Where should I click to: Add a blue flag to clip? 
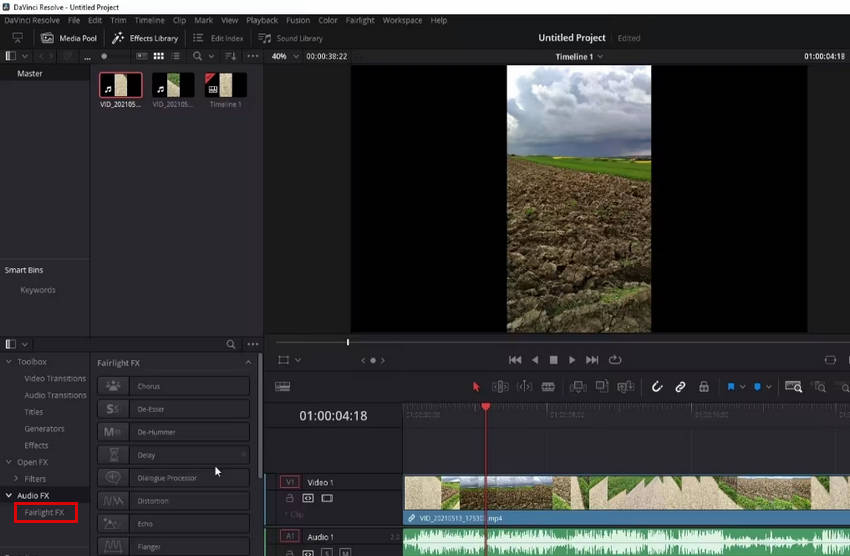731,387
